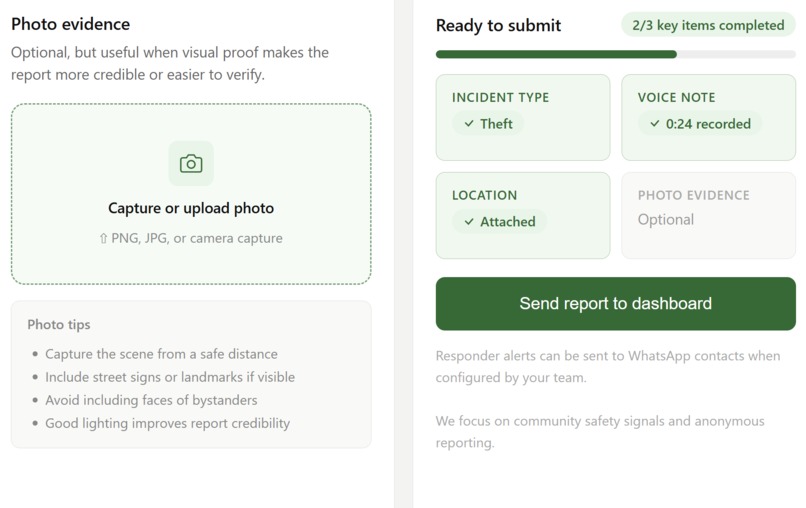Open the Photo Evidence optional card

708,215
